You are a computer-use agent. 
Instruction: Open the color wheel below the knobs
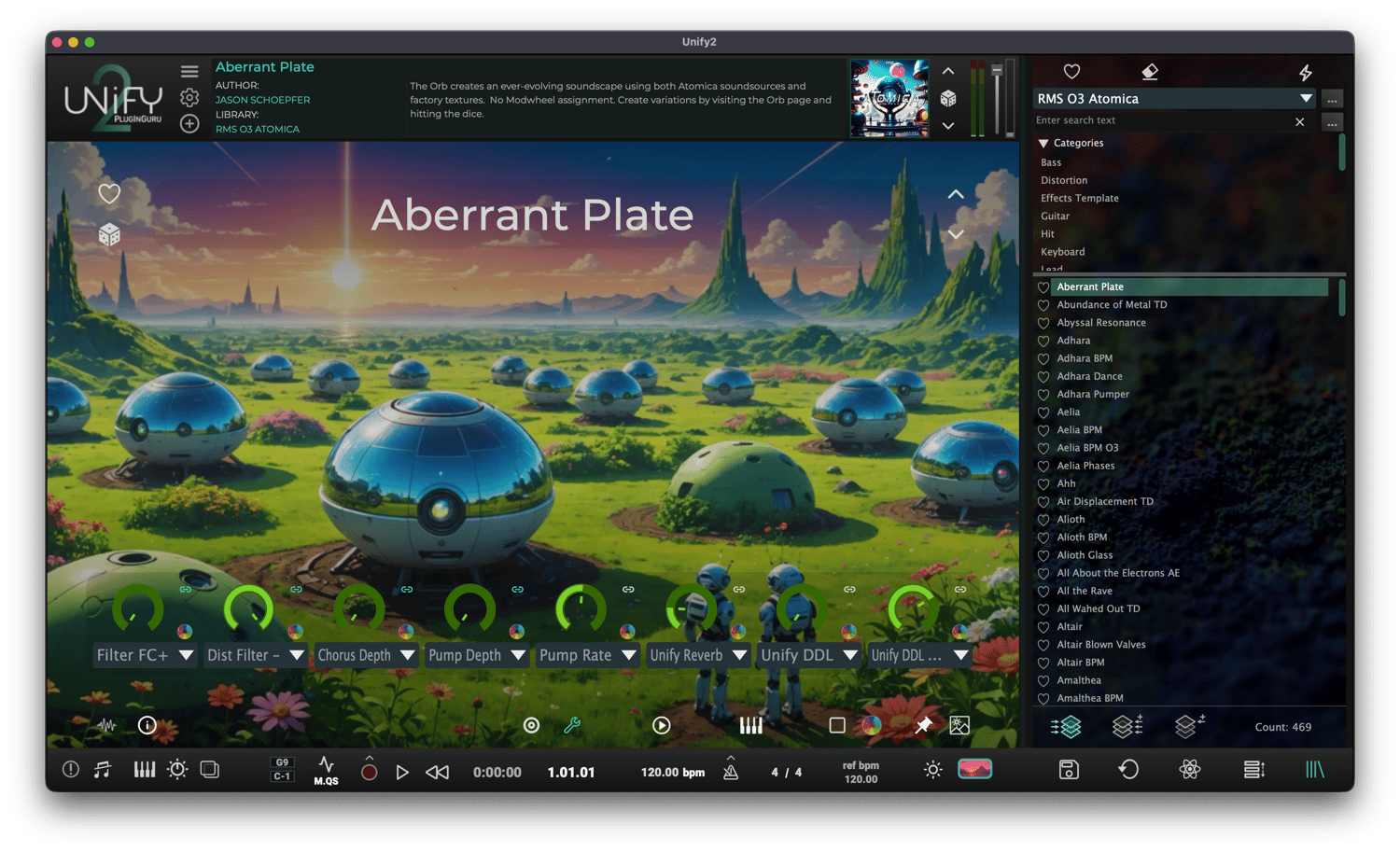[x=871, y=725]
